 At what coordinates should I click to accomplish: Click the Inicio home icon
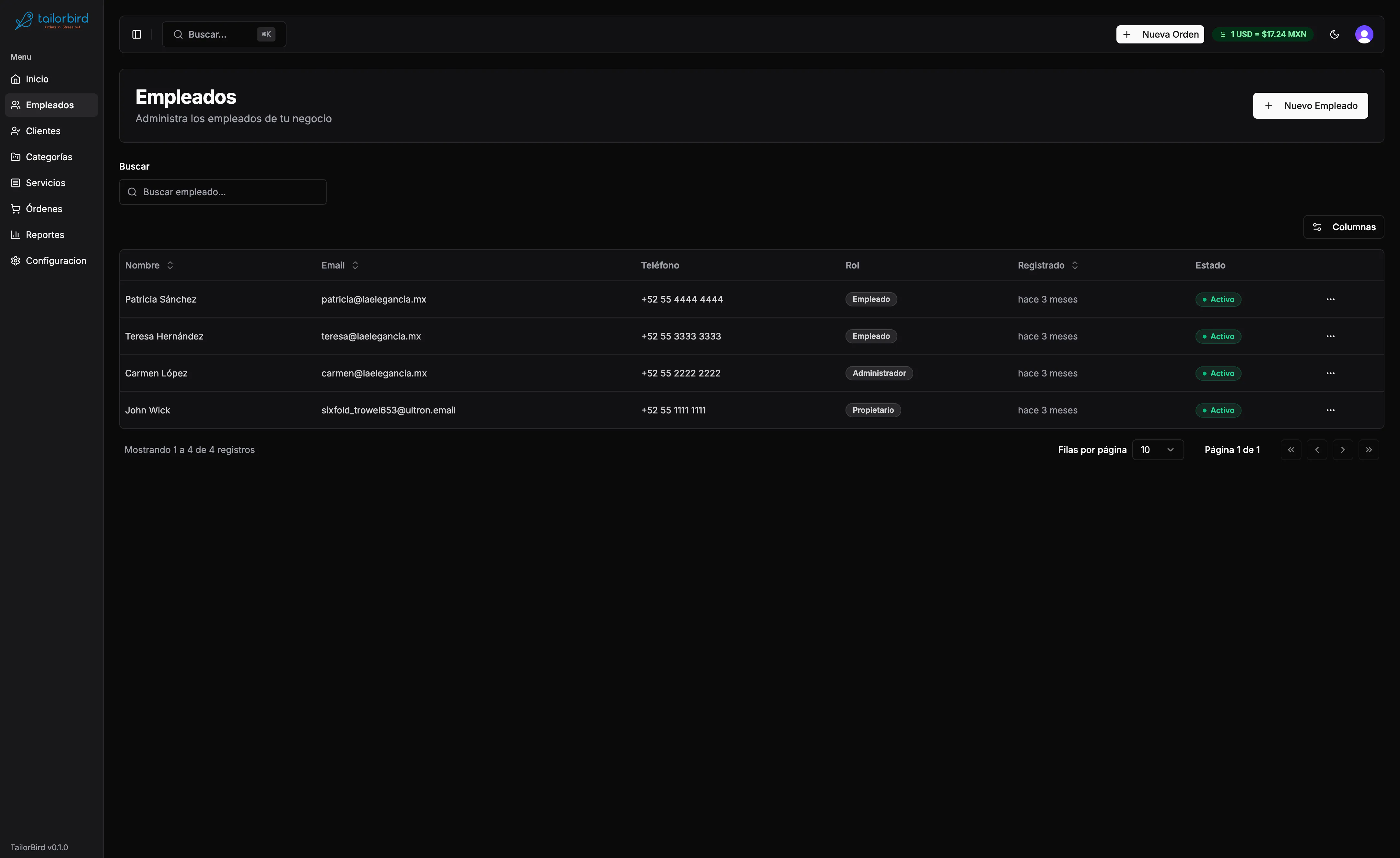pyautogui.click(x=15, y=79)
